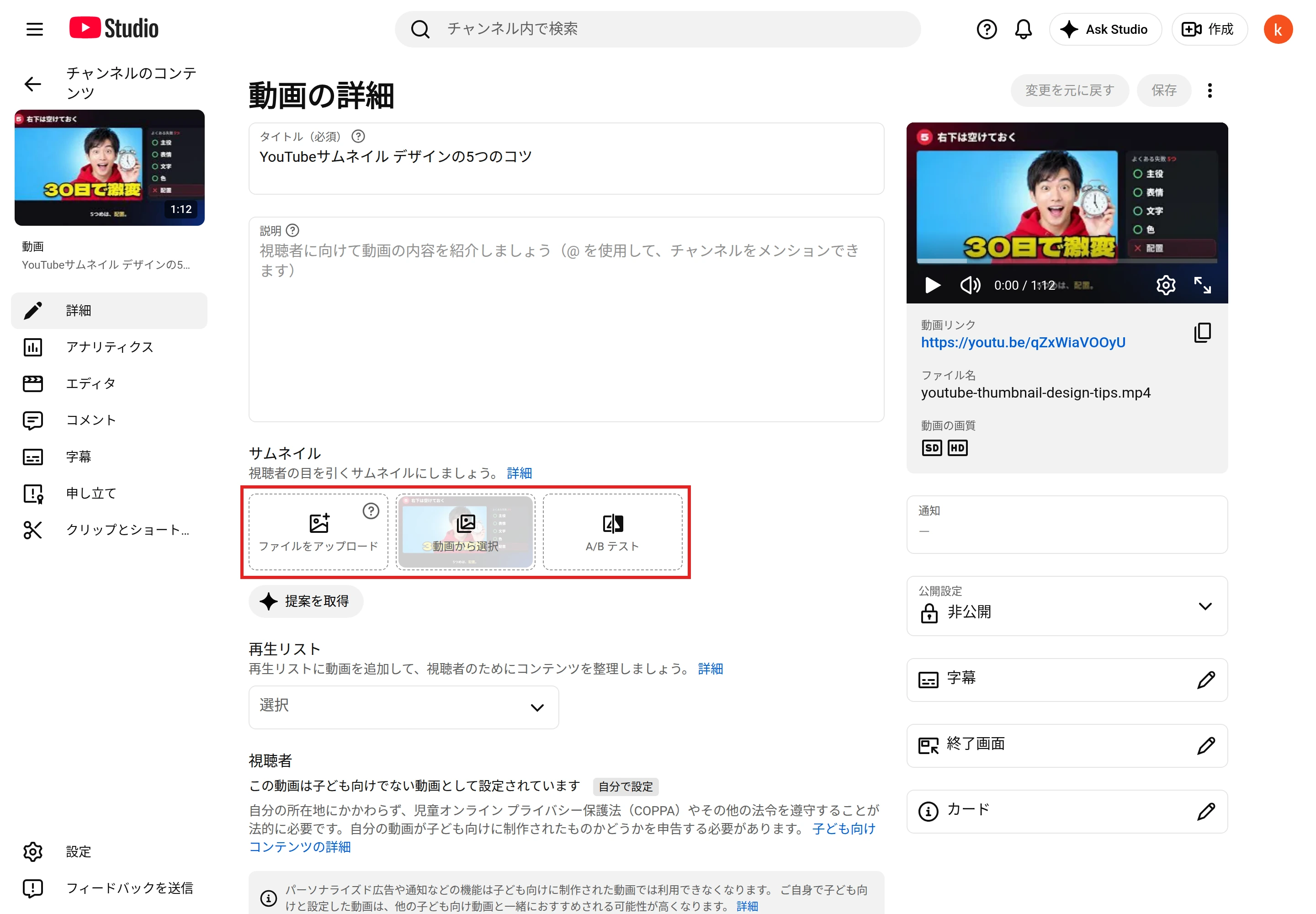Expand the 公開設定 visibility dropdown
1316x914 pixels.
coord(1067,606)
